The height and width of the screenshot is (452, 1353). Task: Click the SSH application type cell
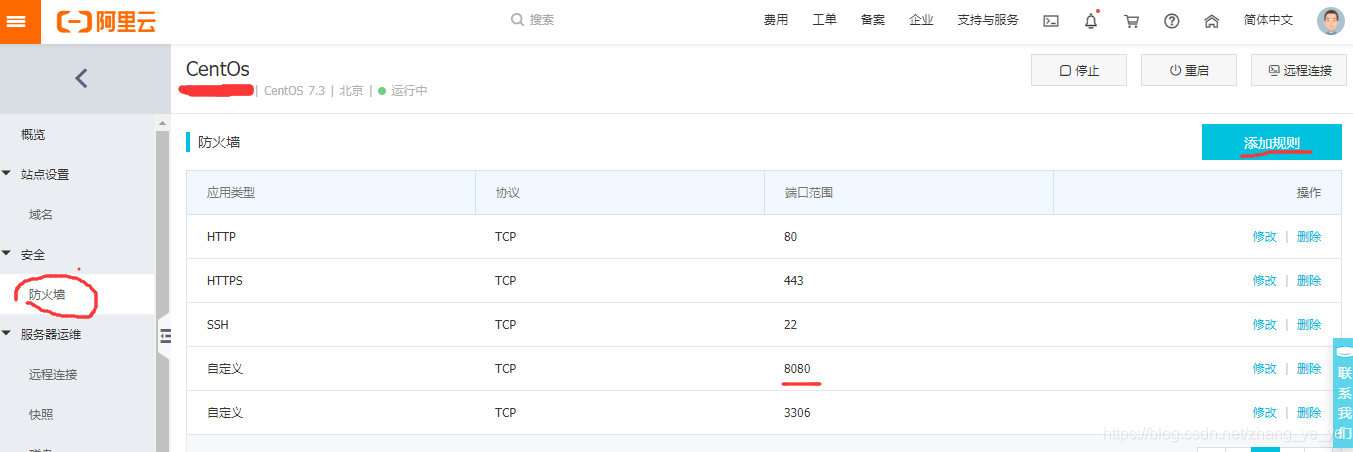218,325
